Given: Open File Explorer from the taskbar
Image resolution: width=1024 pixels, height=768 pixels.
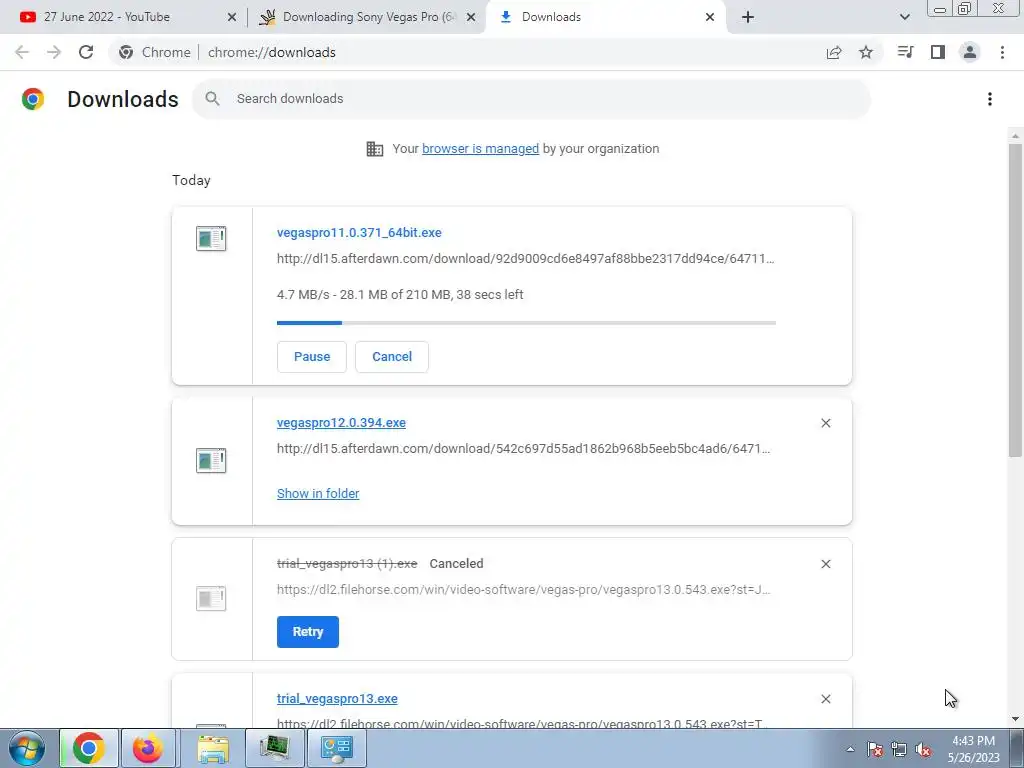Looking at the screenshot, I should tap(213, 748).
